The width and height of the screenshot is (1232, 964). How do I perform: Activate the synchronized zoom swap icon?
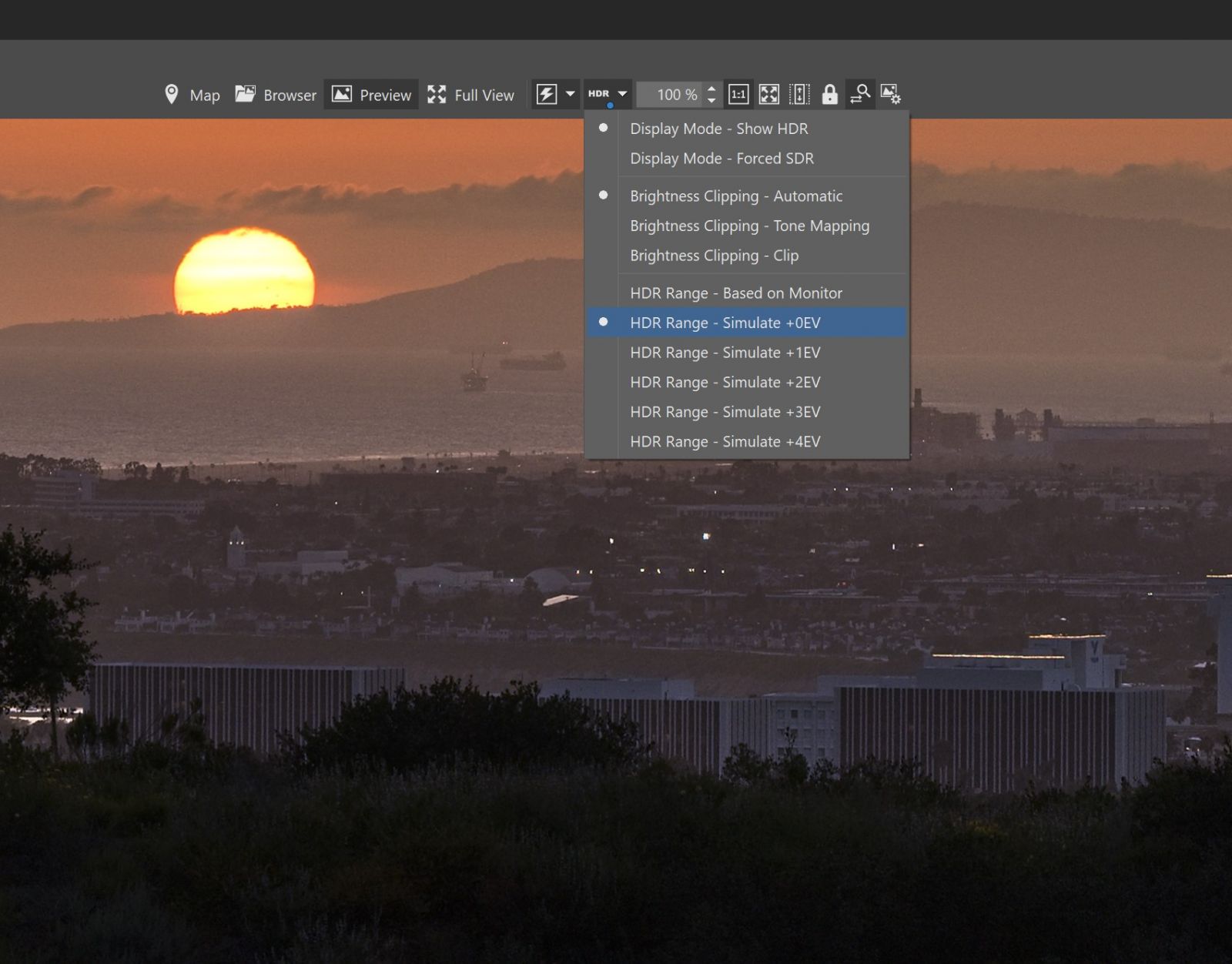click(x=860, y=94)
